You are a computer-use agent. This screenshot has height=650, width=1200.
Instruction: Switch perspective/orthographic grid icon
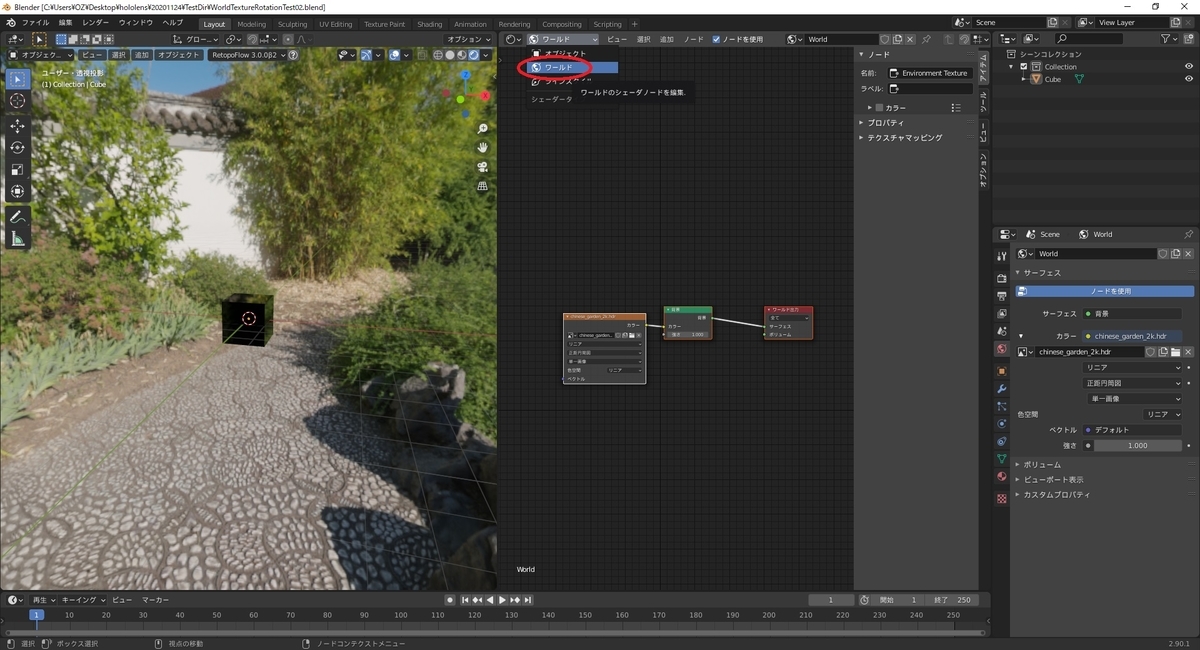tap(483, 186)
